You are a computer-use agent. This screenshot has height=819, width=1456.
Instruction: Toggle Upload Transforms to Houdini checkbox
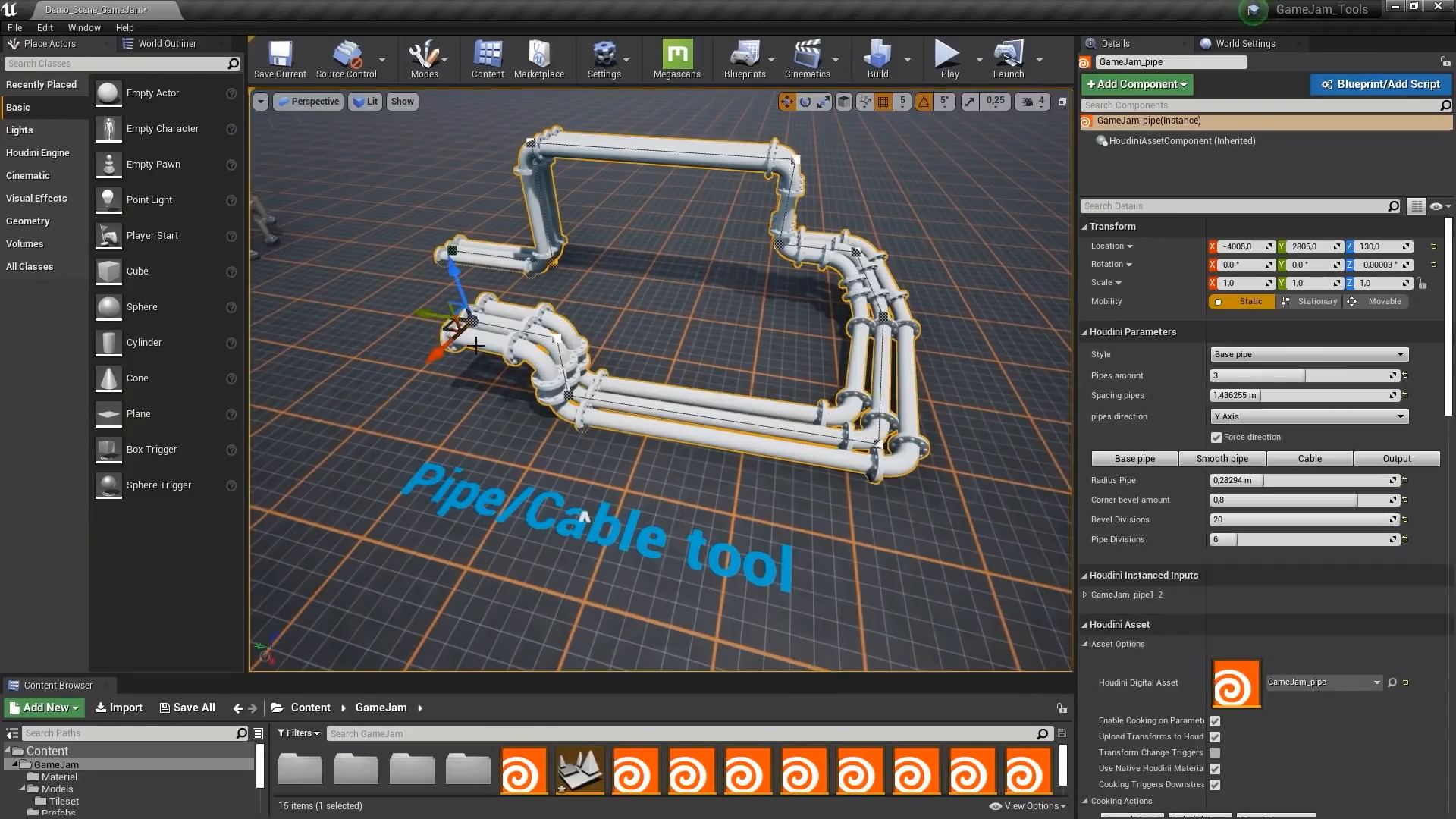1215,737
